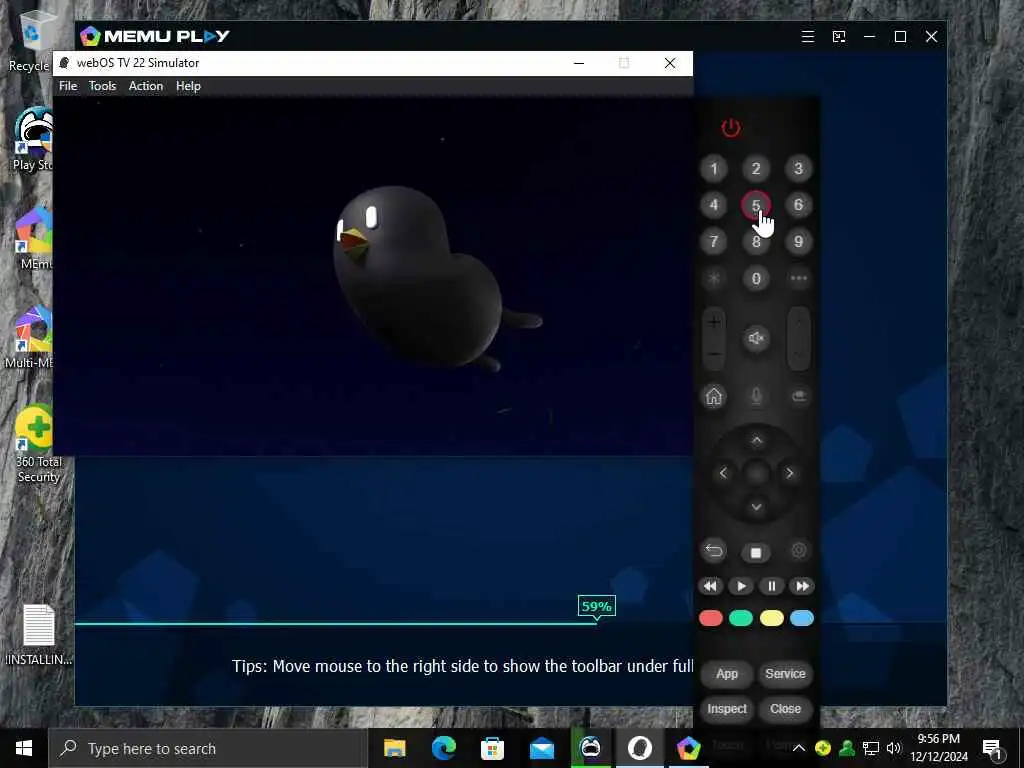Screen dimensions: 1024x768
Task: Open the notification center icon
Action: 993,748
